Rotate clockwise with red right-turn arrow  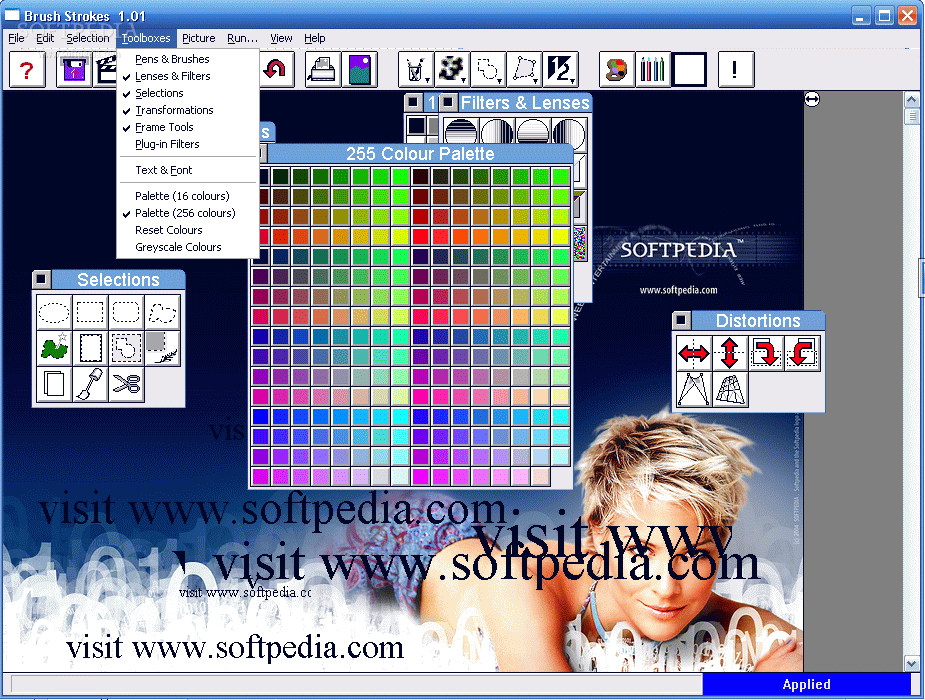click(x=766, y=353)
